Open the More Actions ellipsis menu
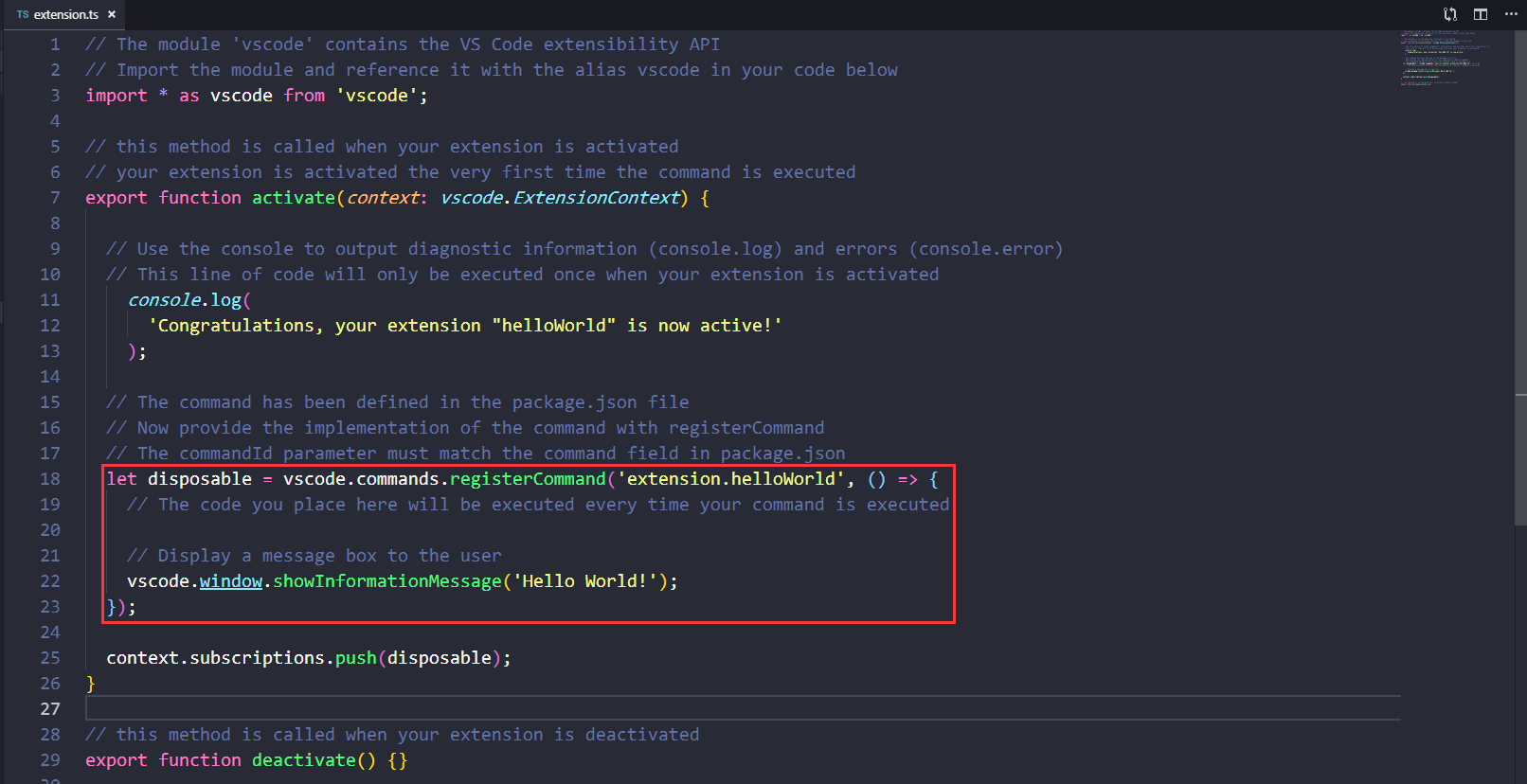The image size is (1527, 784). tap(1511, 14)
